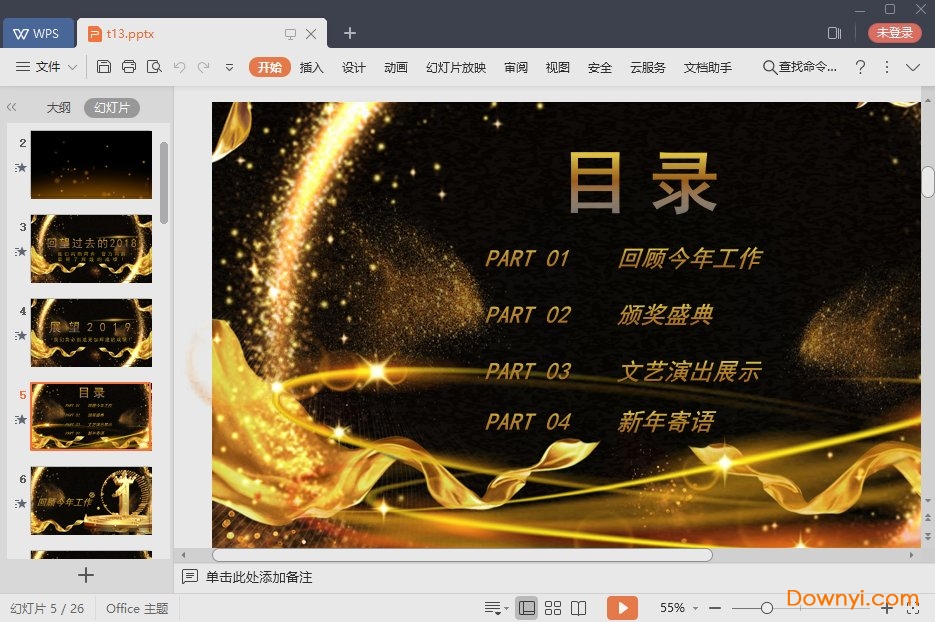Open Print Preview icon
The height and width of the screenshot is (622, 935).
pyautogui.click(x=154, y=67)
